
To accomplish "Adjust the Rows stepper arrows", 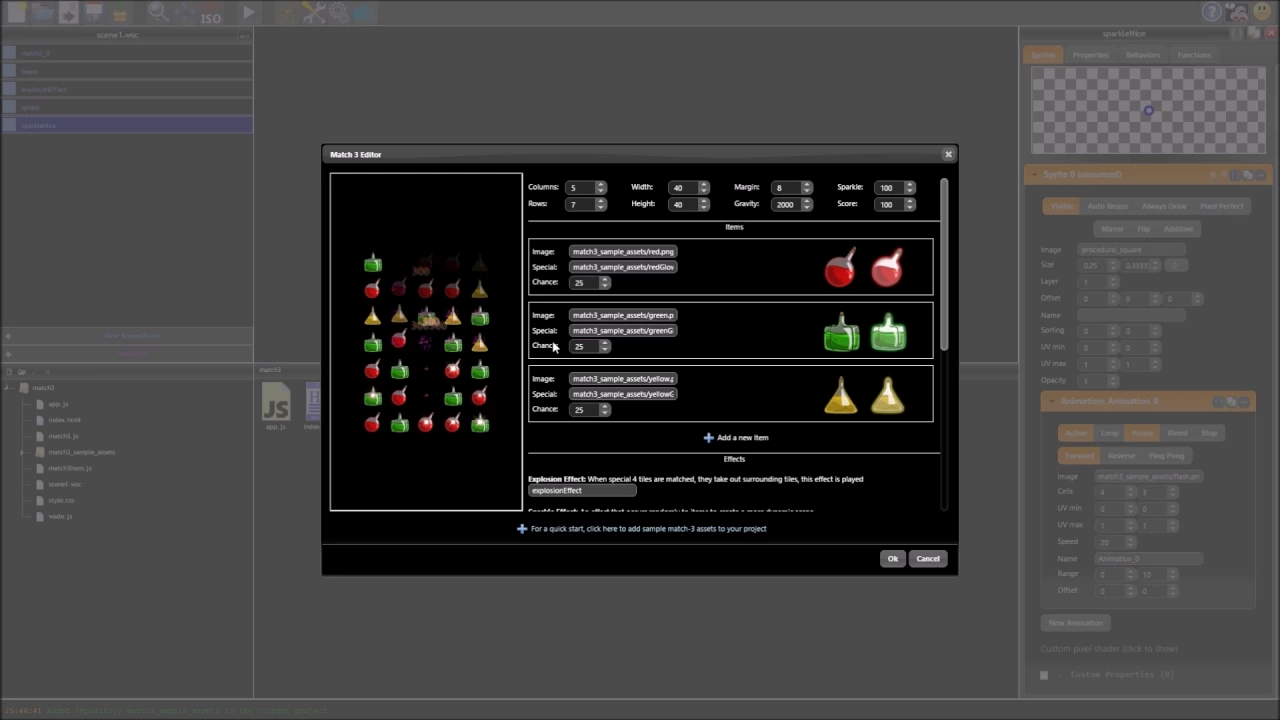I will (x=600, y=204).
